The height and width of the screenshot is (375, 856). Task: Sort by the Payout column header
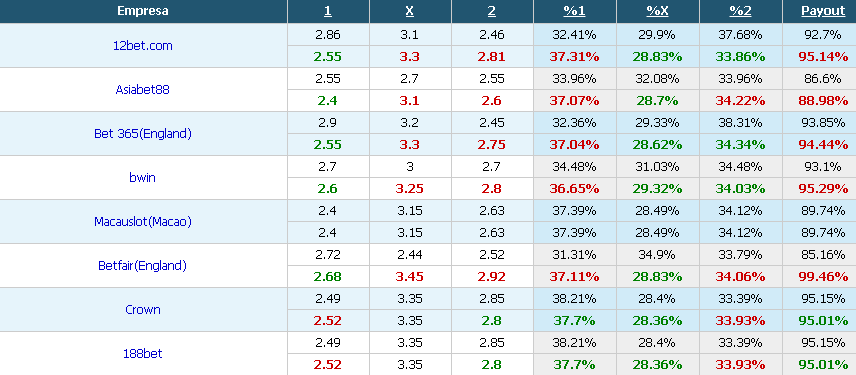[x=823, y=11]
